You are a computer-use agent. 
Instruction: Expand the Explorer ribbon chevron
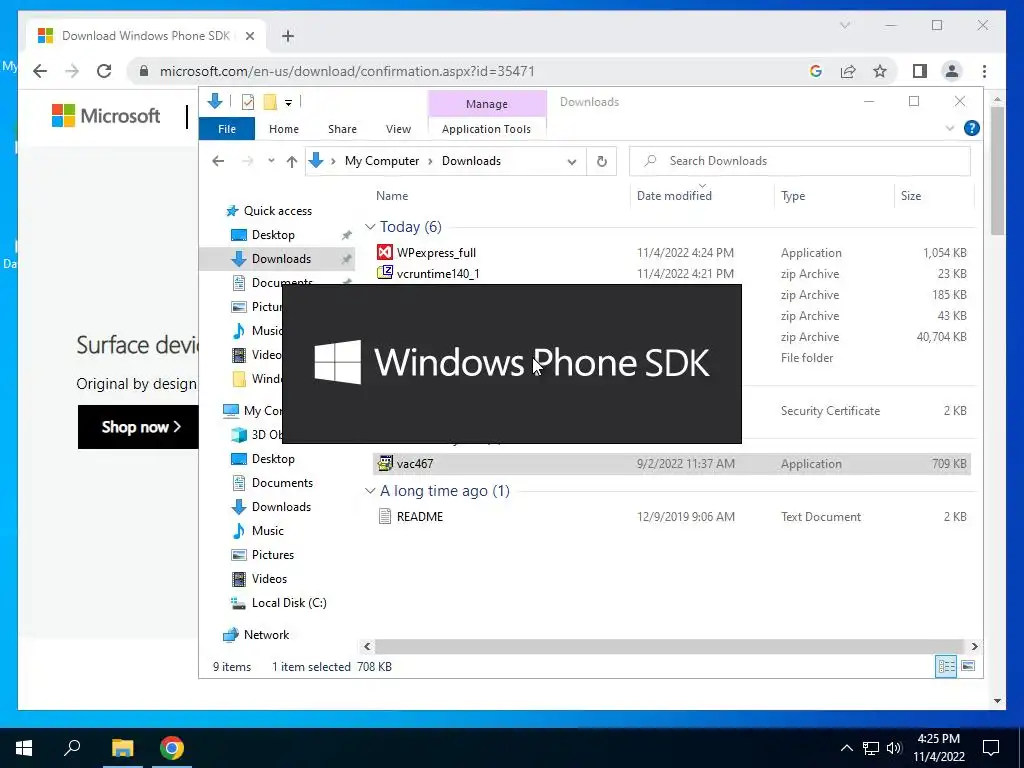(950, 129)
